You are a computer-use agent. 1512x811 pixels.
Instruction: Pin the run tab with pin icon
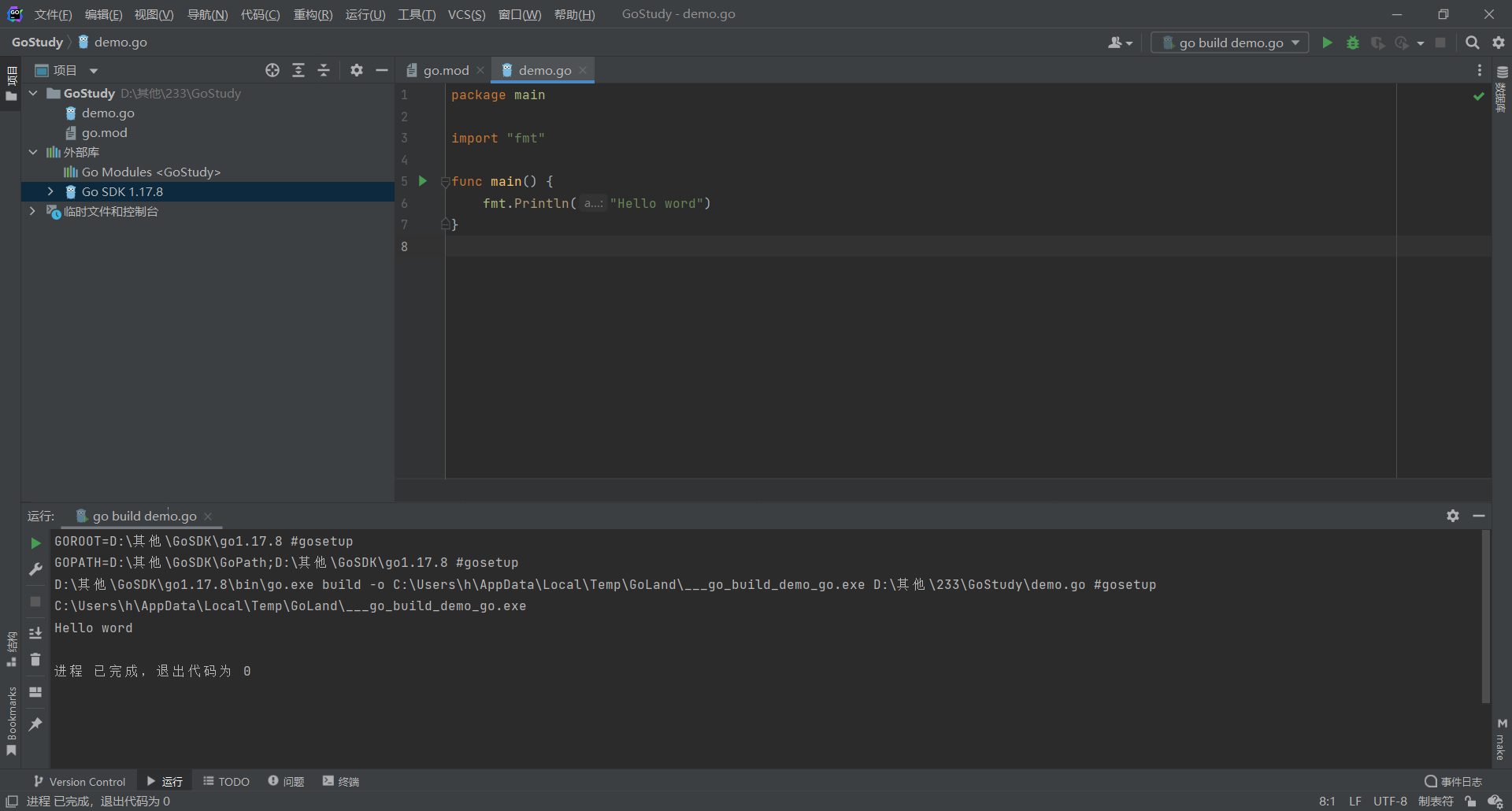point(35,724)
